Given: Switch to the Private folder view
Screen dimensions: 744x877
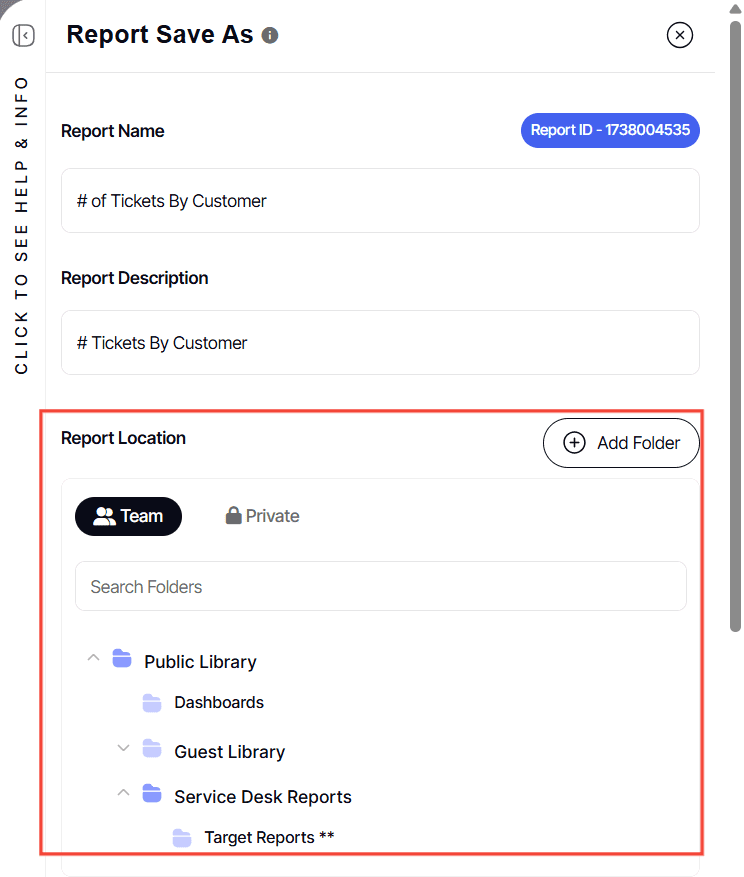Looking at the screenshot, I should [x=262, y=515].
